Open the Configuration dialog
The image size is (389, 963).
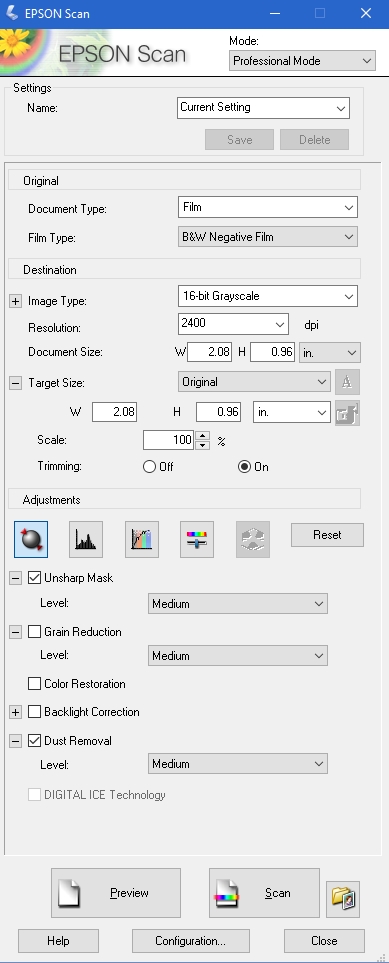191,941
